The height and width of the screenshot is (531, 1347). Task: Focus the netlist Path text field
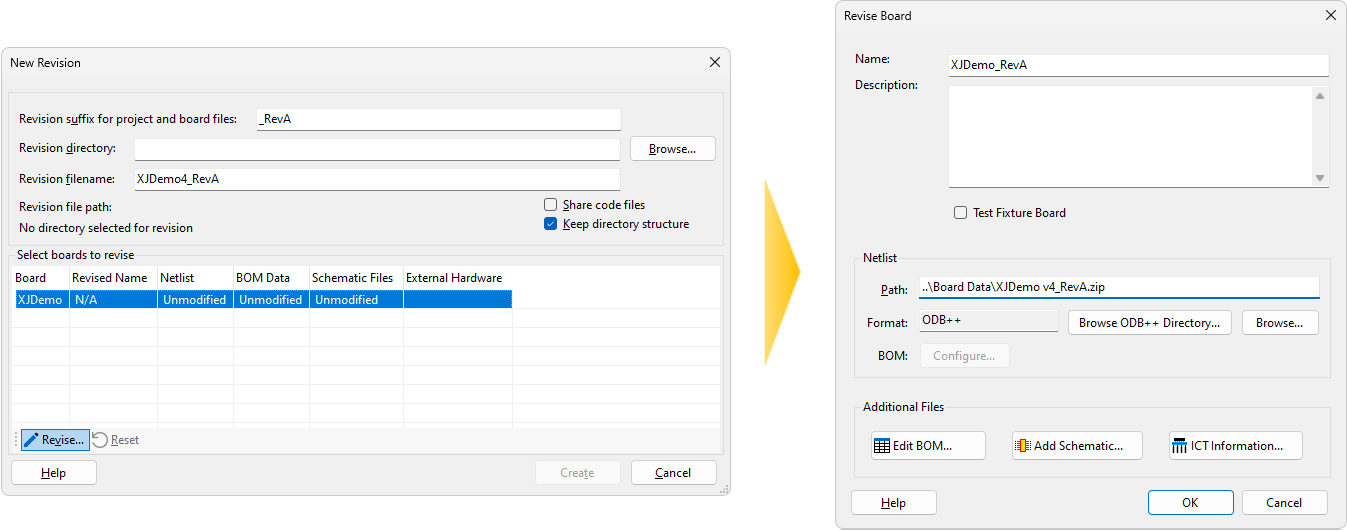1118,287
